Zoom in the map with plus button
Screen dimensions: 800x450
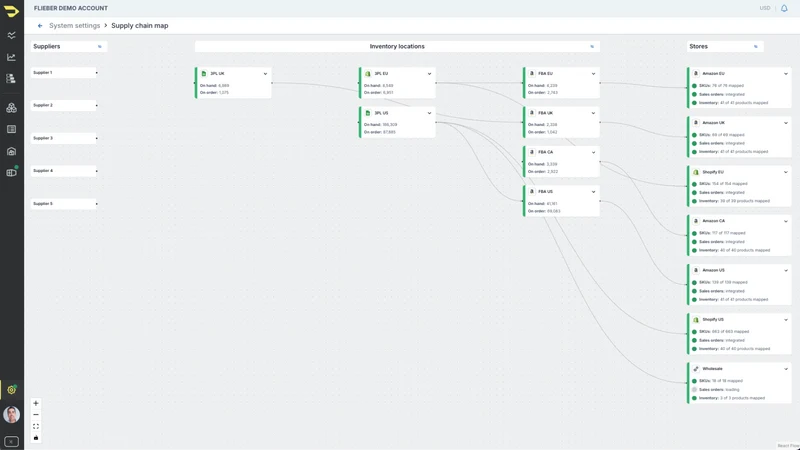click(36, 403)
